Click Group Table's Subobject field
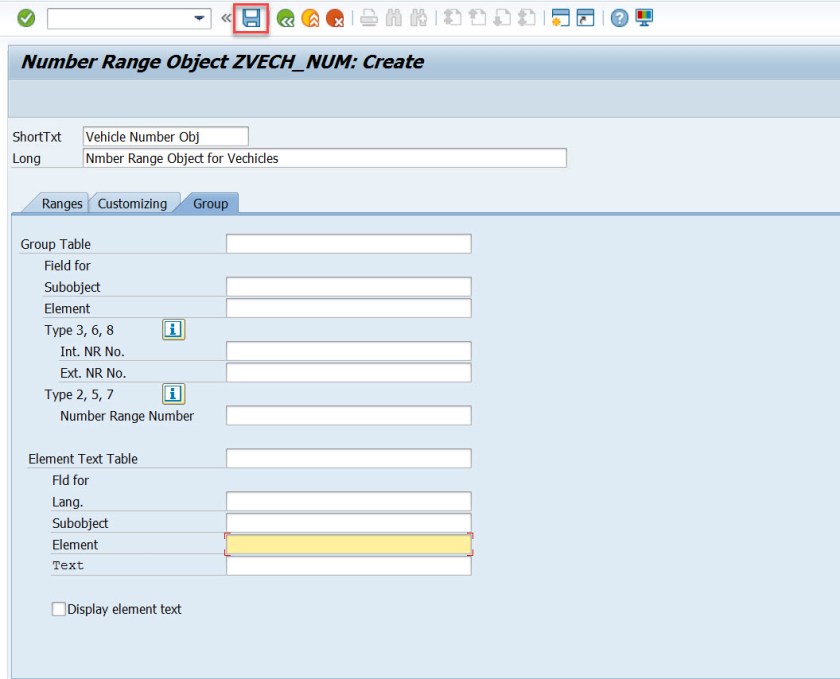The height and width of the screenshot is (679, 840). (x=349, y=287)
